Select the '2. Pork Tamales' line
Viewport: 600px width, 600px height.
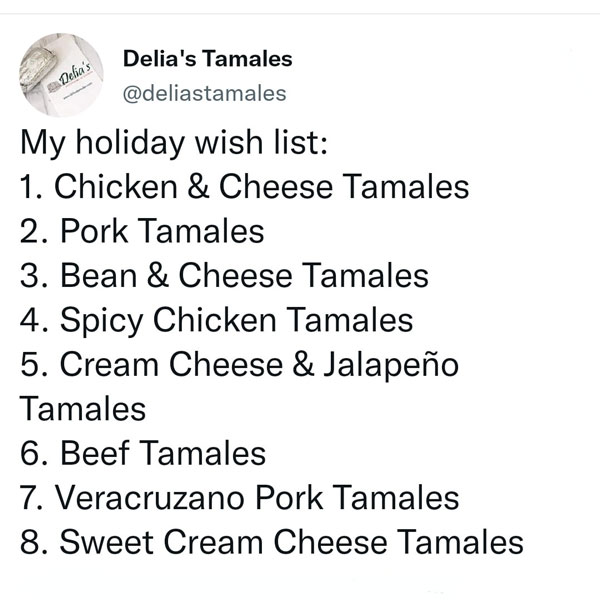[142, 231]
